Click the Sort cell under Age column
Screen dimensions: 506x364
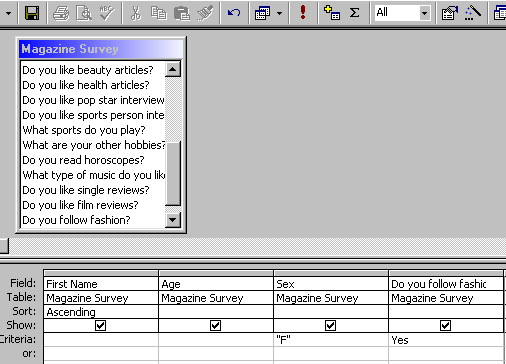point(216,312)
